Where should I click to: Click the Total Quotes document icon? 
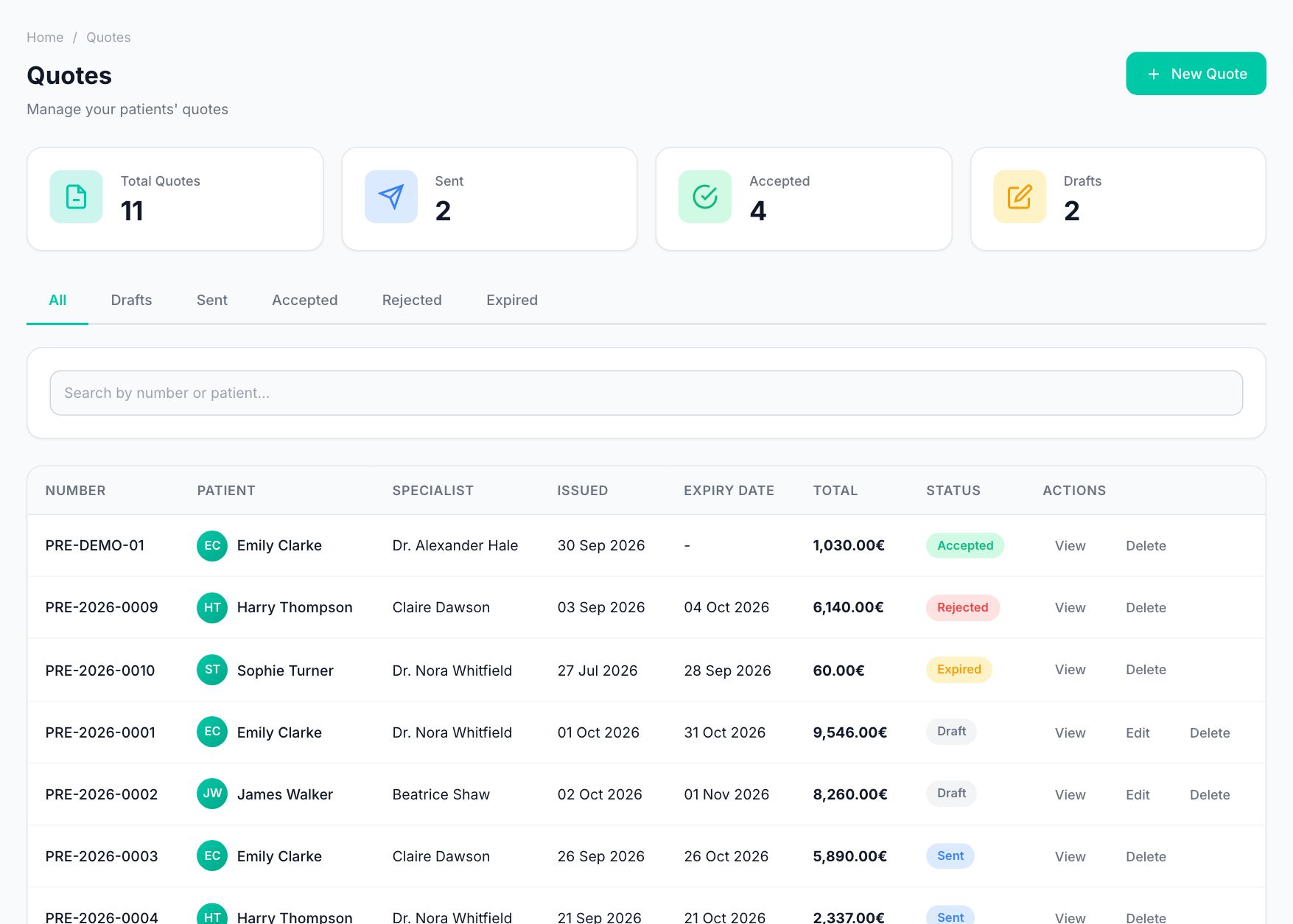[x=76, y=197]
